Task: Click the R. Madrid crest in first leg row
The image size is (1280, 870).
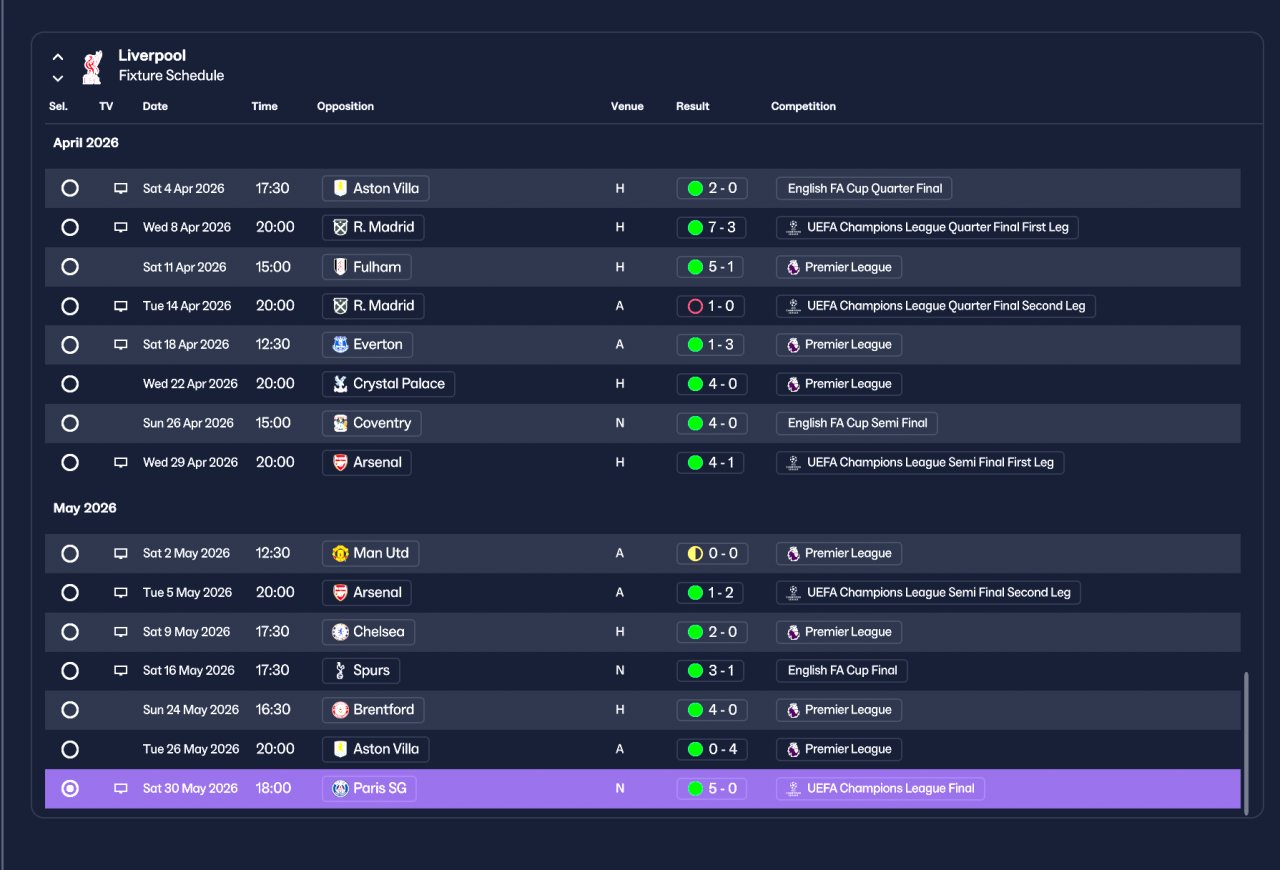Action: point(340,227)
